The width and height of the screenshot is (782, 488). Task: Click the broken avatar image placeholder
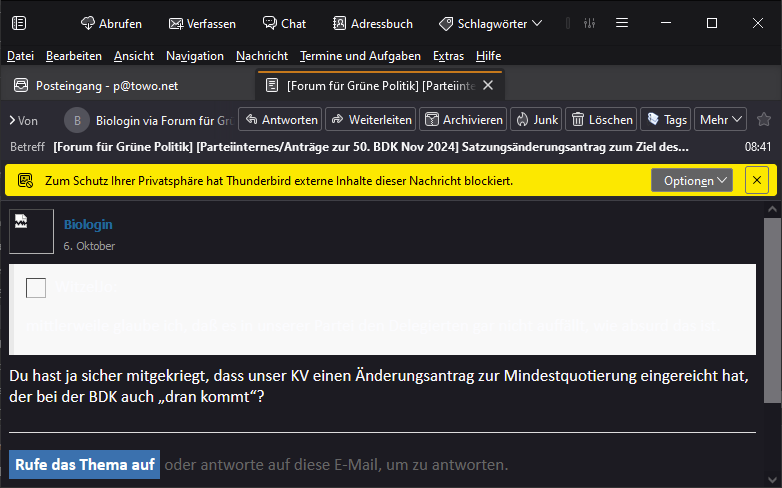pos(31,232)
